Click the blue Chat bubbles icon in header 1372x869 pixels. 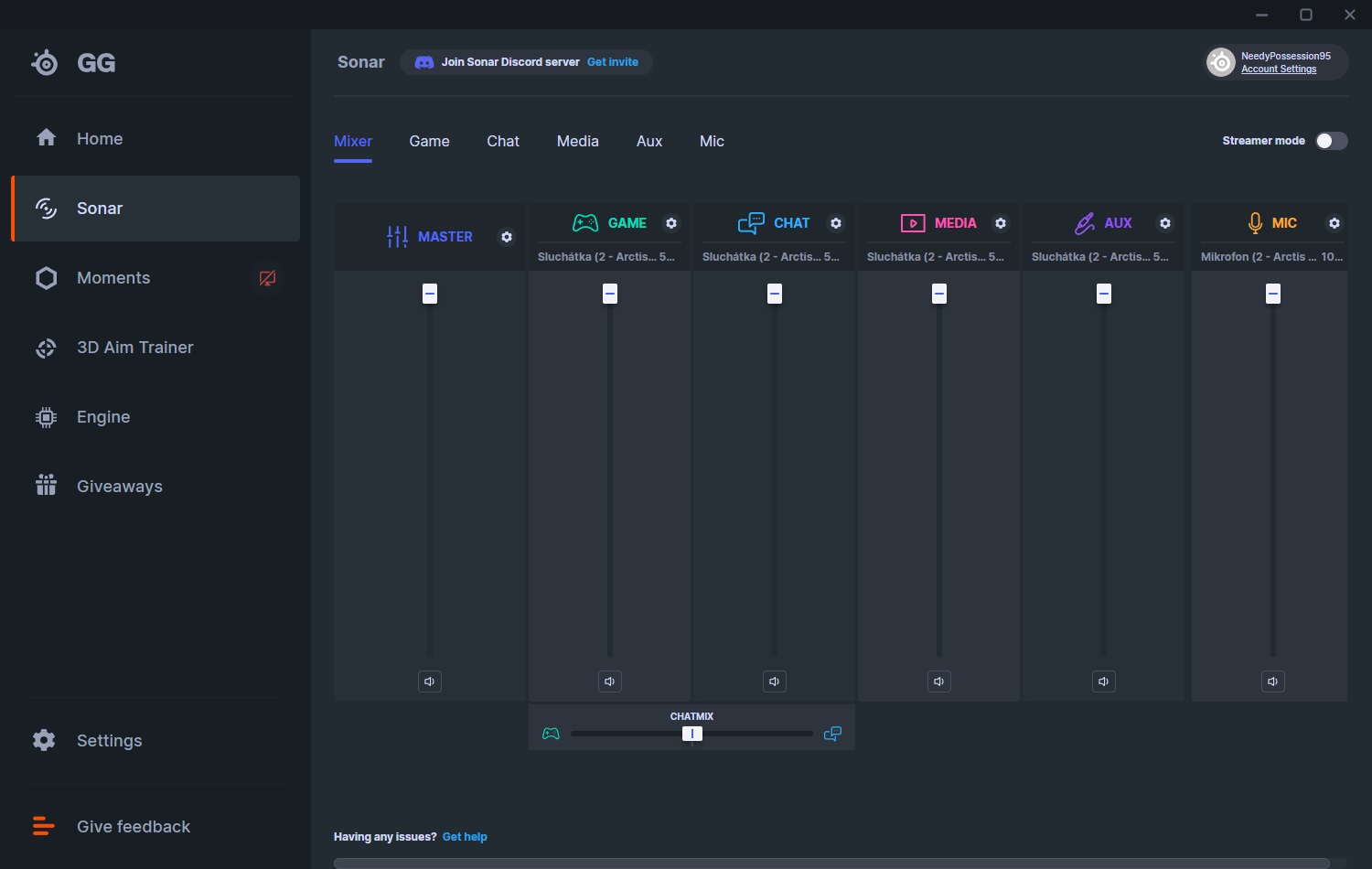click(751, 223)
